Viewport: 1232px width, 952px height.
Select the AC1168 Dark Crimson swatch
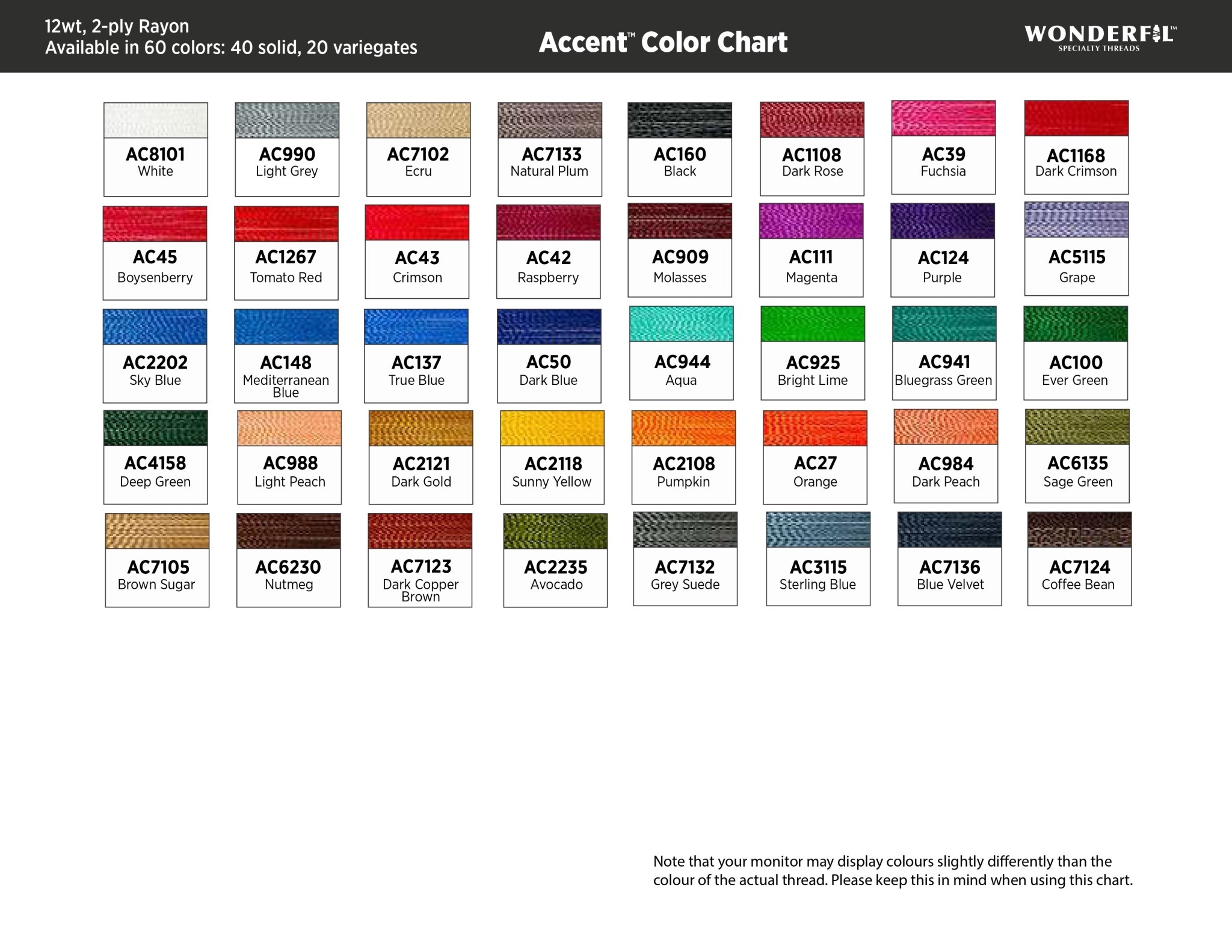(x=1076, y=147)
